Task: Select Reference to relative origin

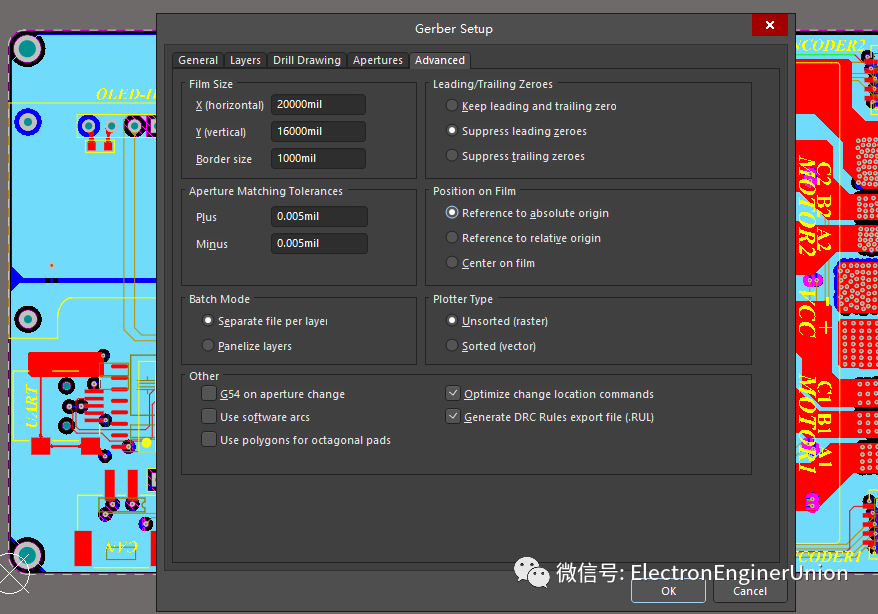Action: (x=453, y=238)
